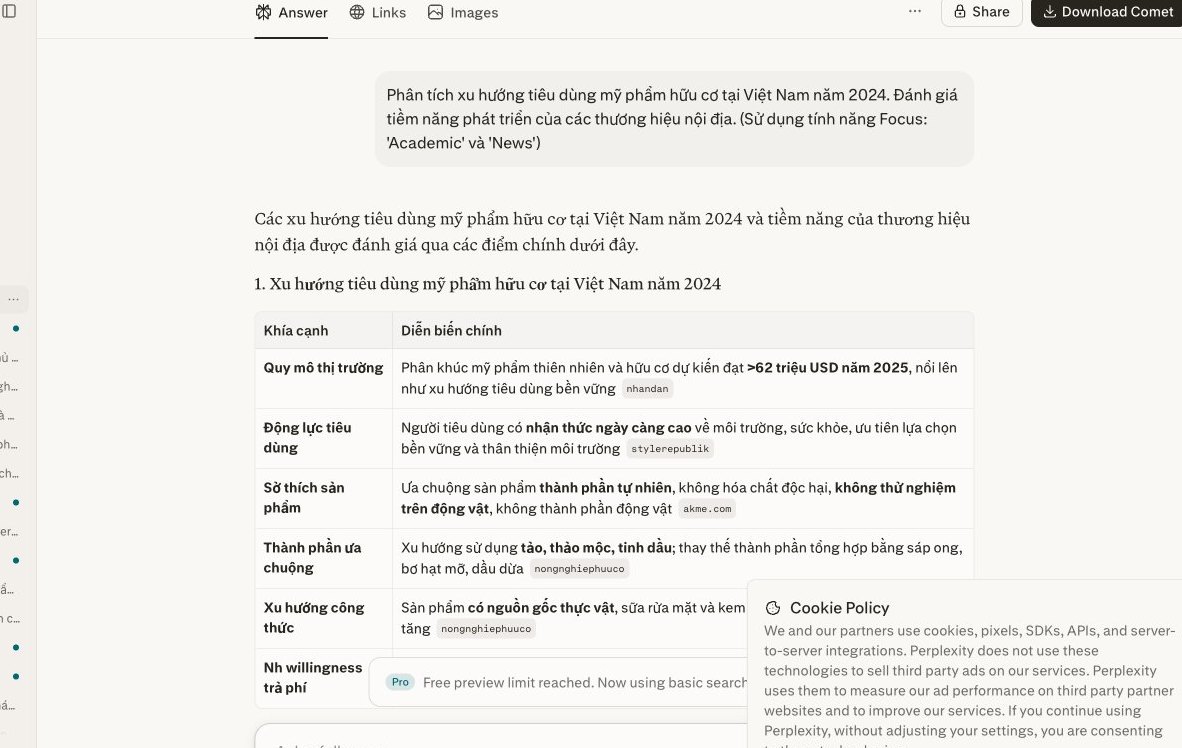Click the Quy mô thị trường cell
The height and width of the screenshot is (748, 1182).
[323, 379]
